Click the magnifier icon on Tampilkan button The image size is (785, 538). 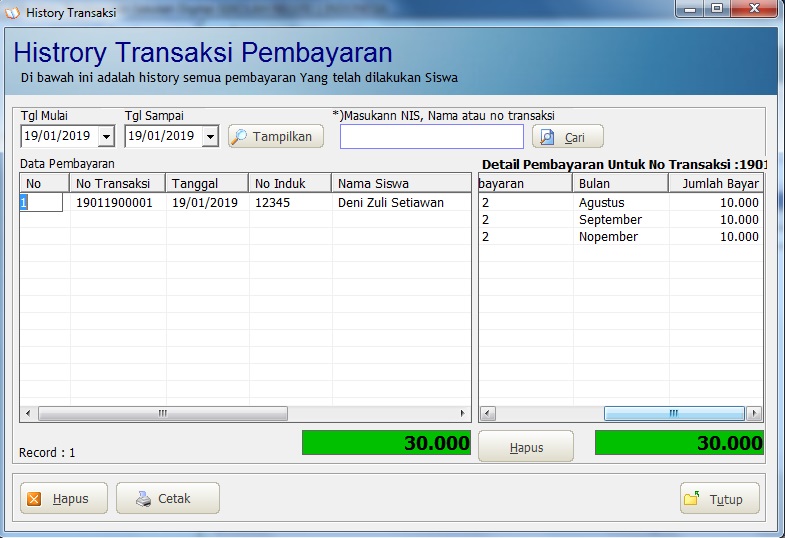(240, 136)
